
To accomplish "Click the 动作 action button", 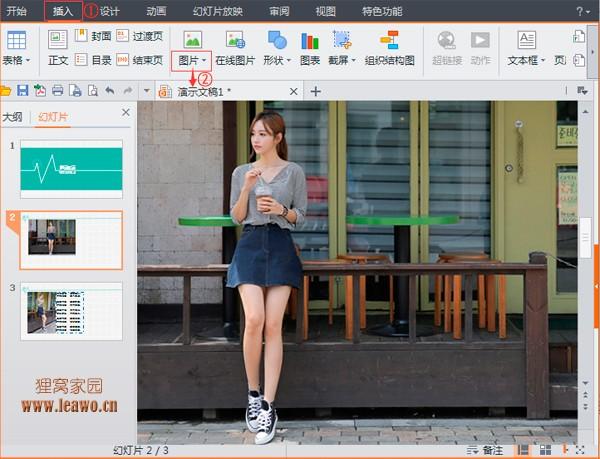I will coord(480,48).
